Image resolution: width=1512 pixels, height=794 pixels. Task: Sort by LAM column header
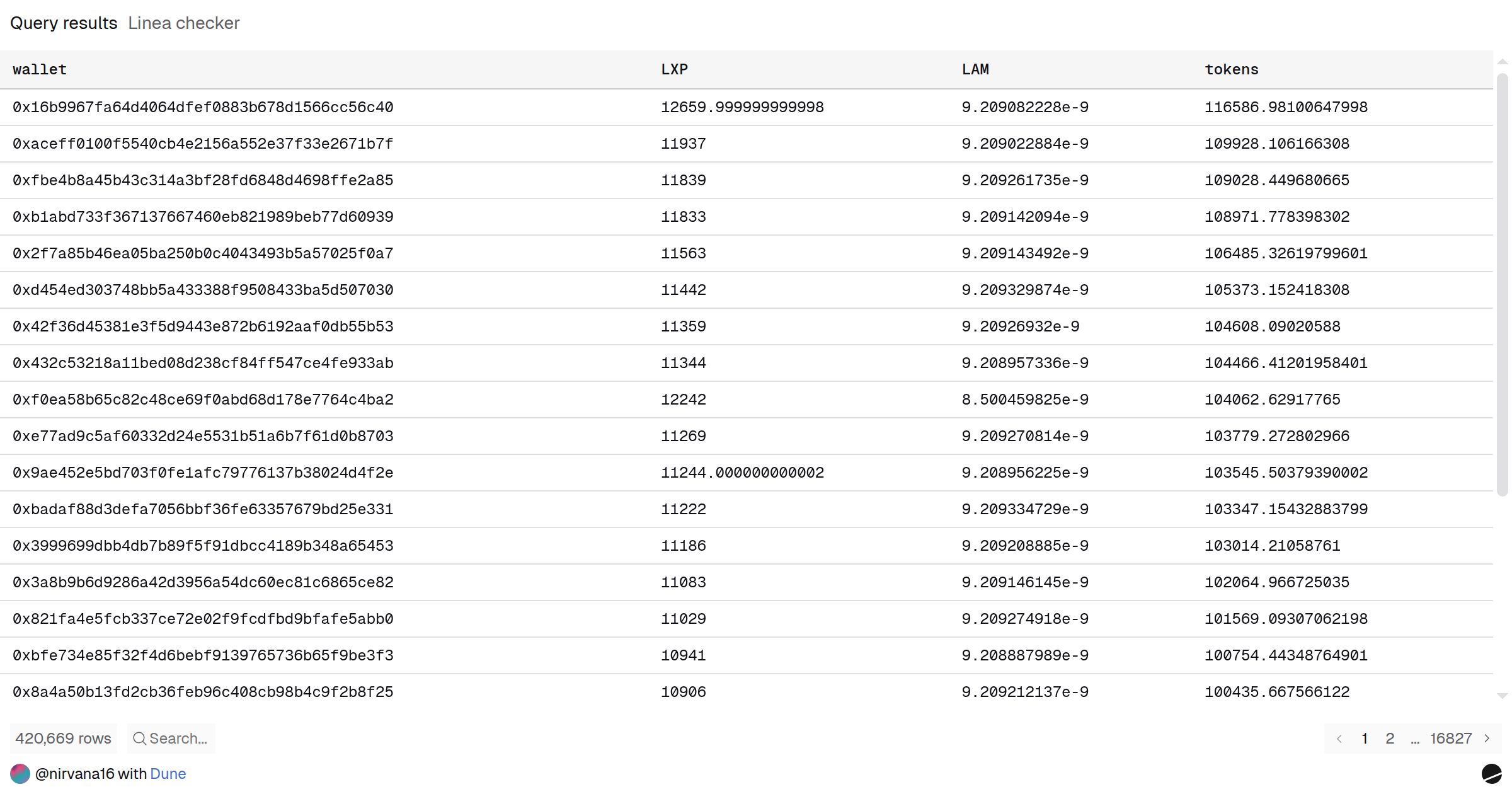pyautogui.click(x=975, y=69)
